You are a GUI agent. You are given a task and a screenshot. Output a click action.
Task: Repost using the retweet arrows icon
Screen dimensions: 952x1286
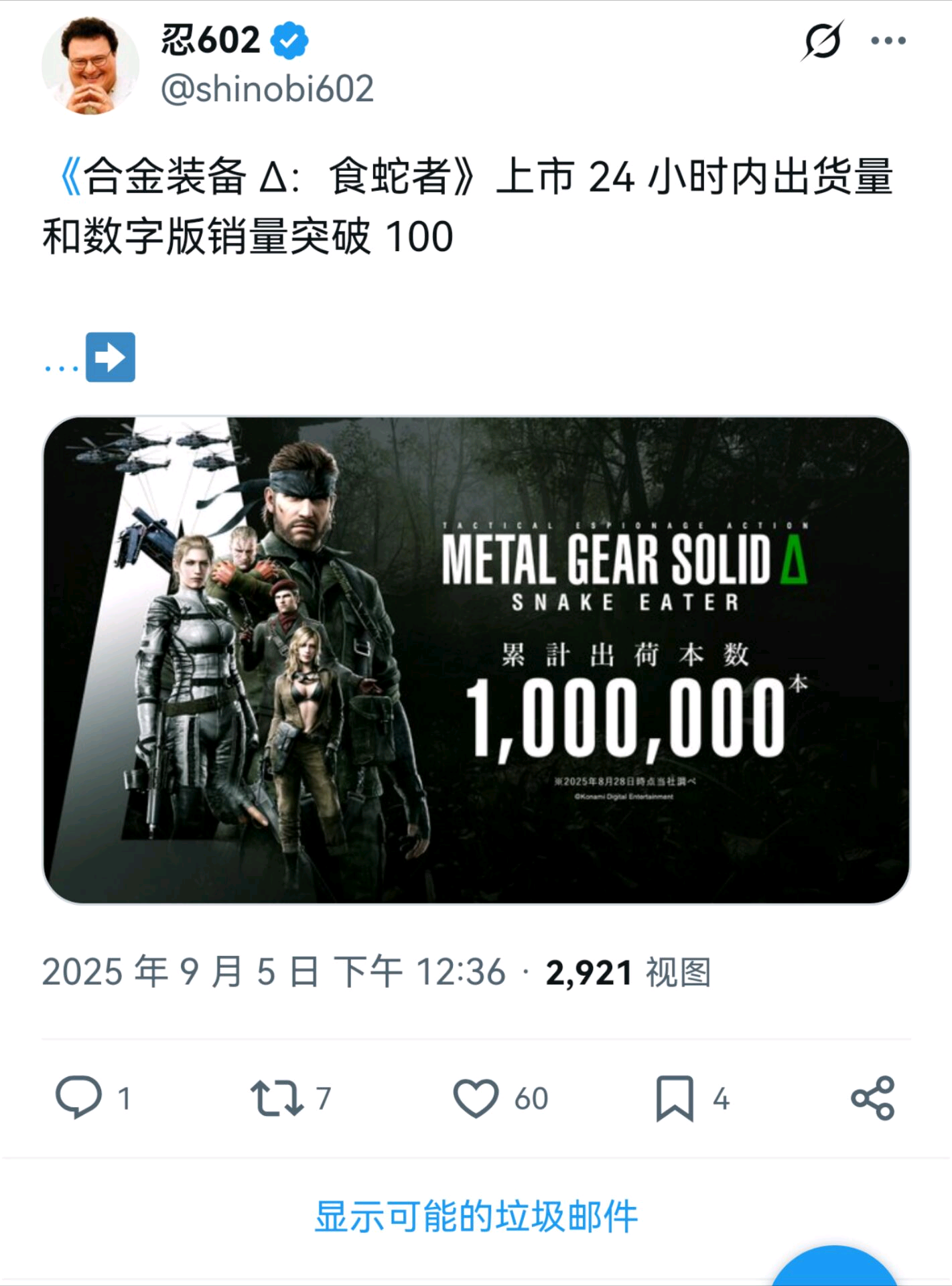click(x=277, y=1098)
